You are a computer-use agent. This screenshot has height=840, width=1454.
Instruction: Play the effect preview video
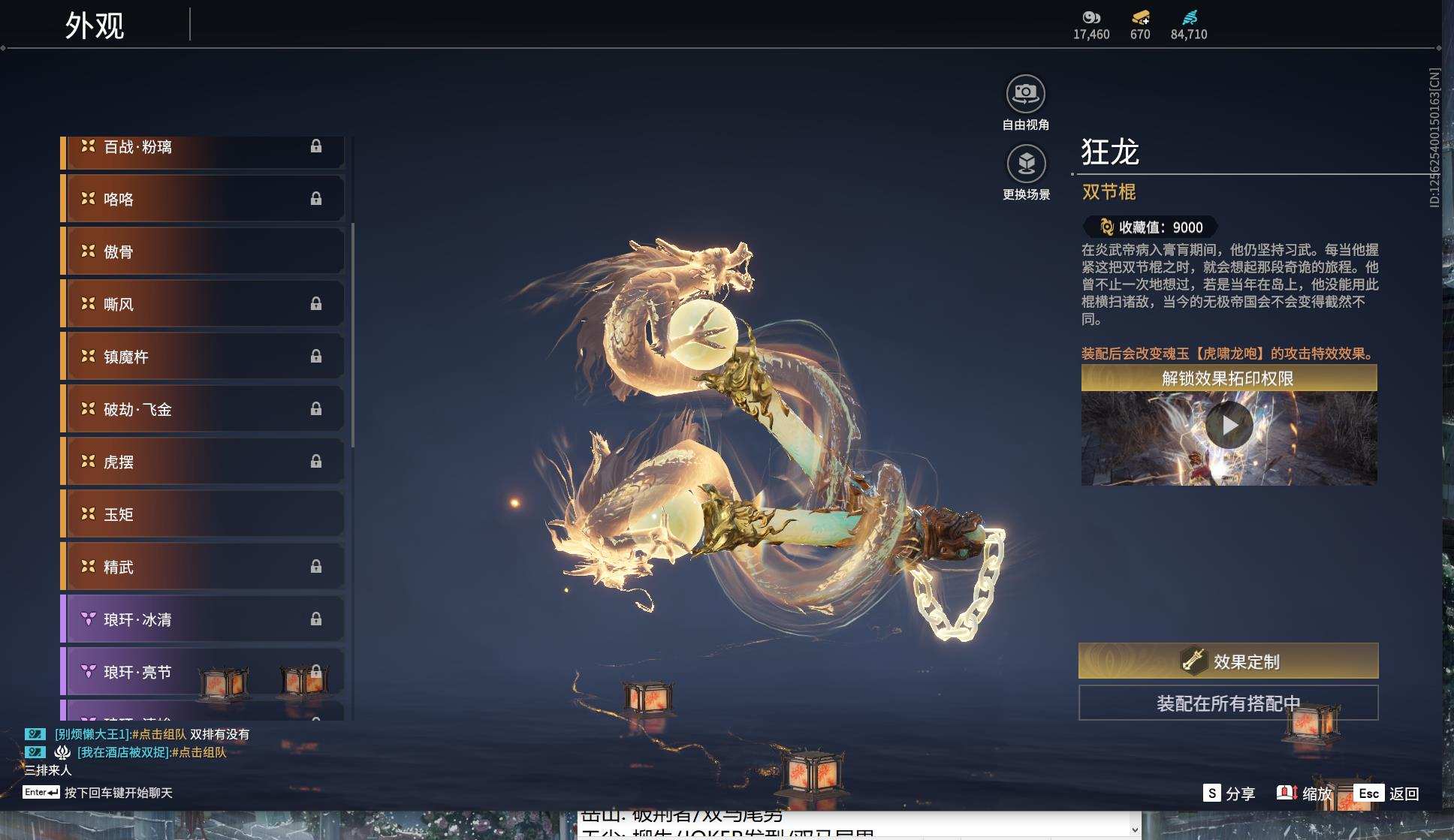(1229, 425)
